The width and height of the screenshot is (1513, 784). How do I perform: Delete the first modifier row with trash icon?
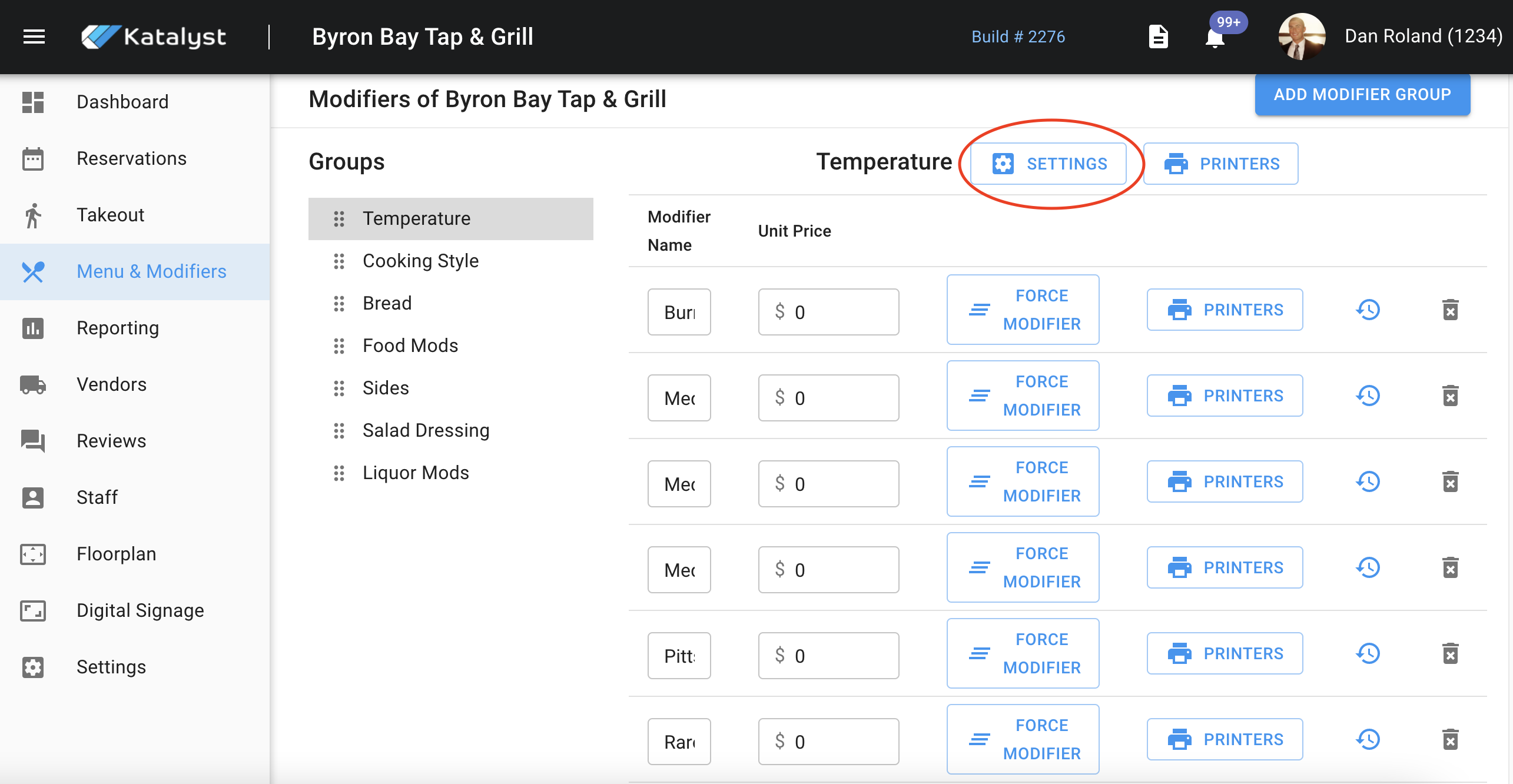[x=1450, y=310]
